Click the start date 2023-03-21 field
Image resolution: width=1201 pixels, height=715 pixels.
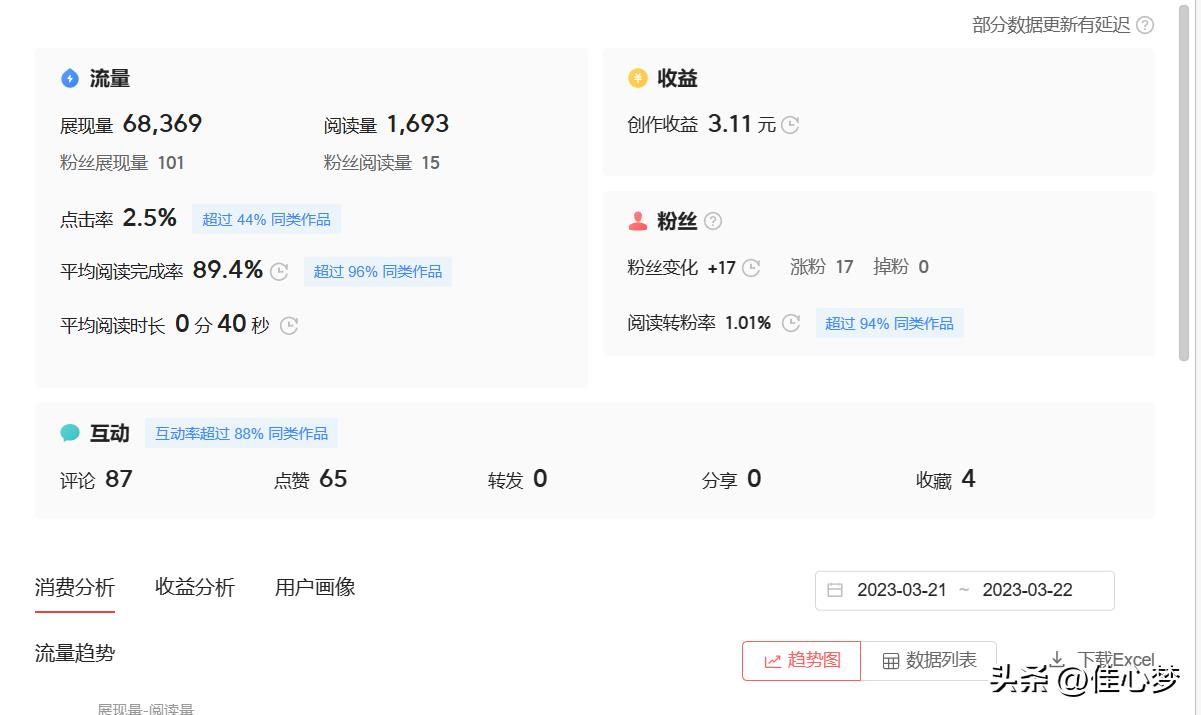[901, 590]
